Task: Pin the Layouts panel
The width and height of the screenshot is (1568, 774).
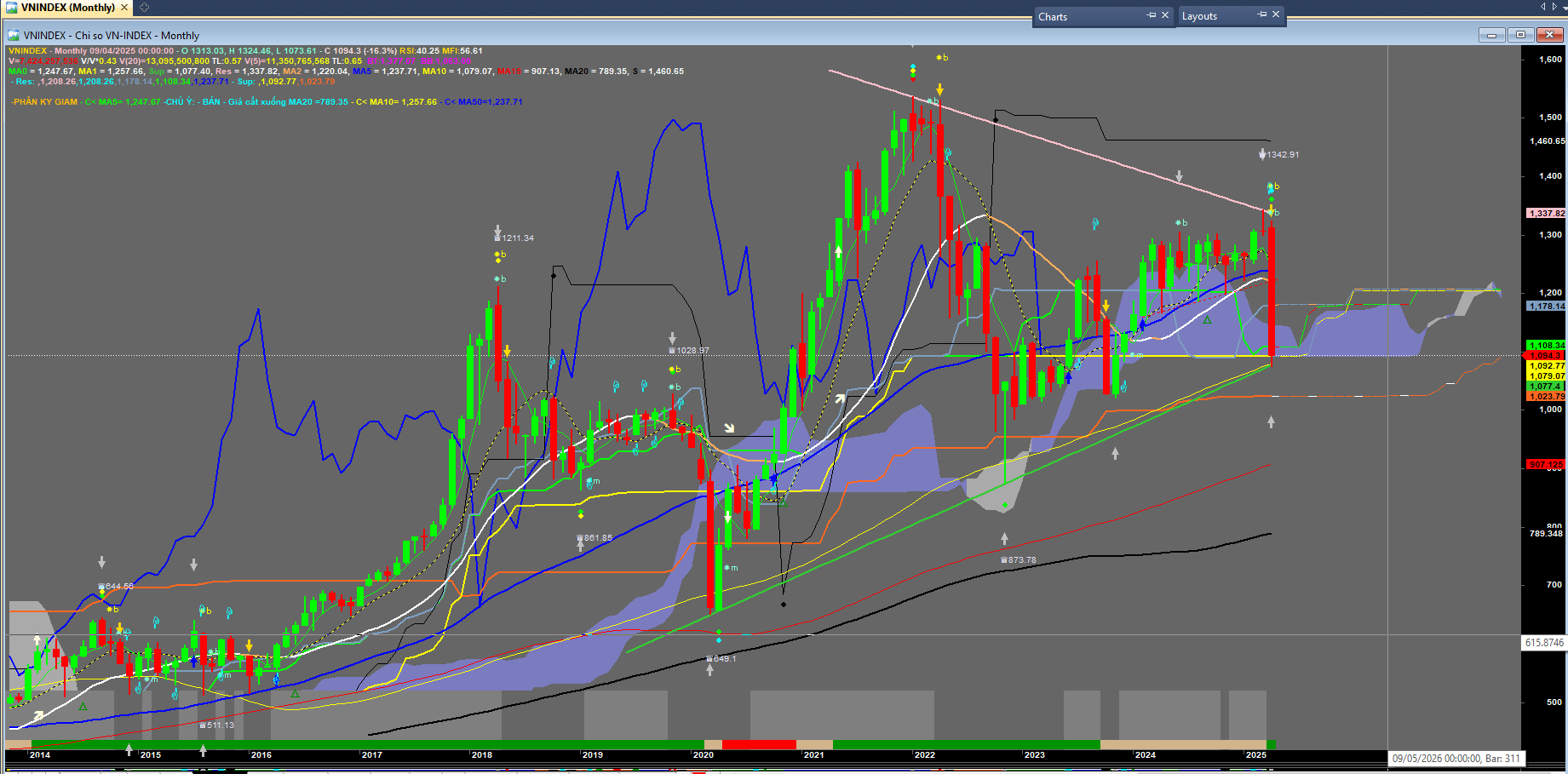Action: point(1262,14)
